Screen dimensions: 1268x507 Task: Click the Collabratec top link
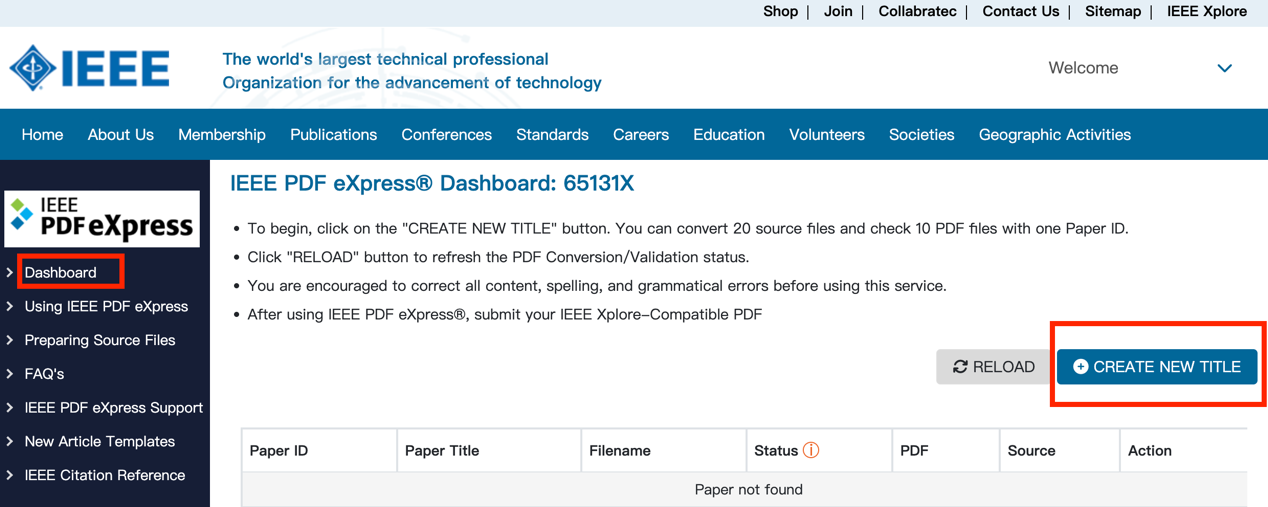click(917, 12)
